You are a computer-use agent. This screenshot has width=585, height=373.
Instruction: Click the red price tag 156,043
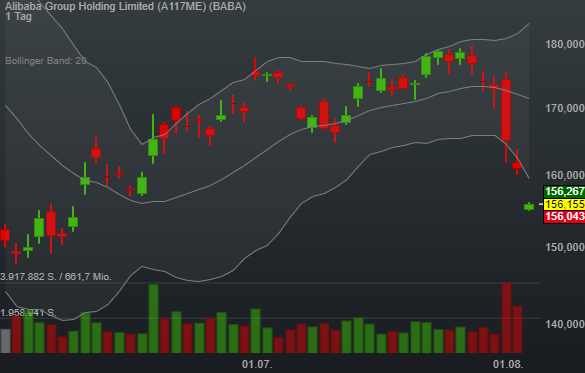(x=564, y=217)
